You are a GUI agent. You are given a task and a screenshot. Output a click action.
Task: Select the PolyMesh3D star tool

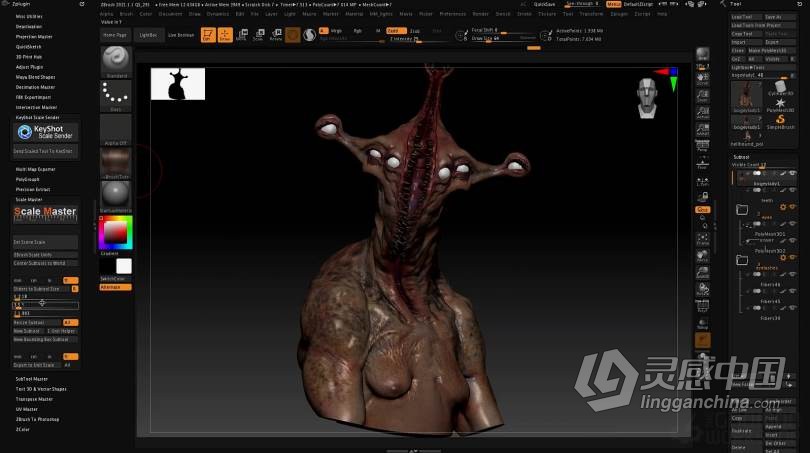tap(780, 105)
